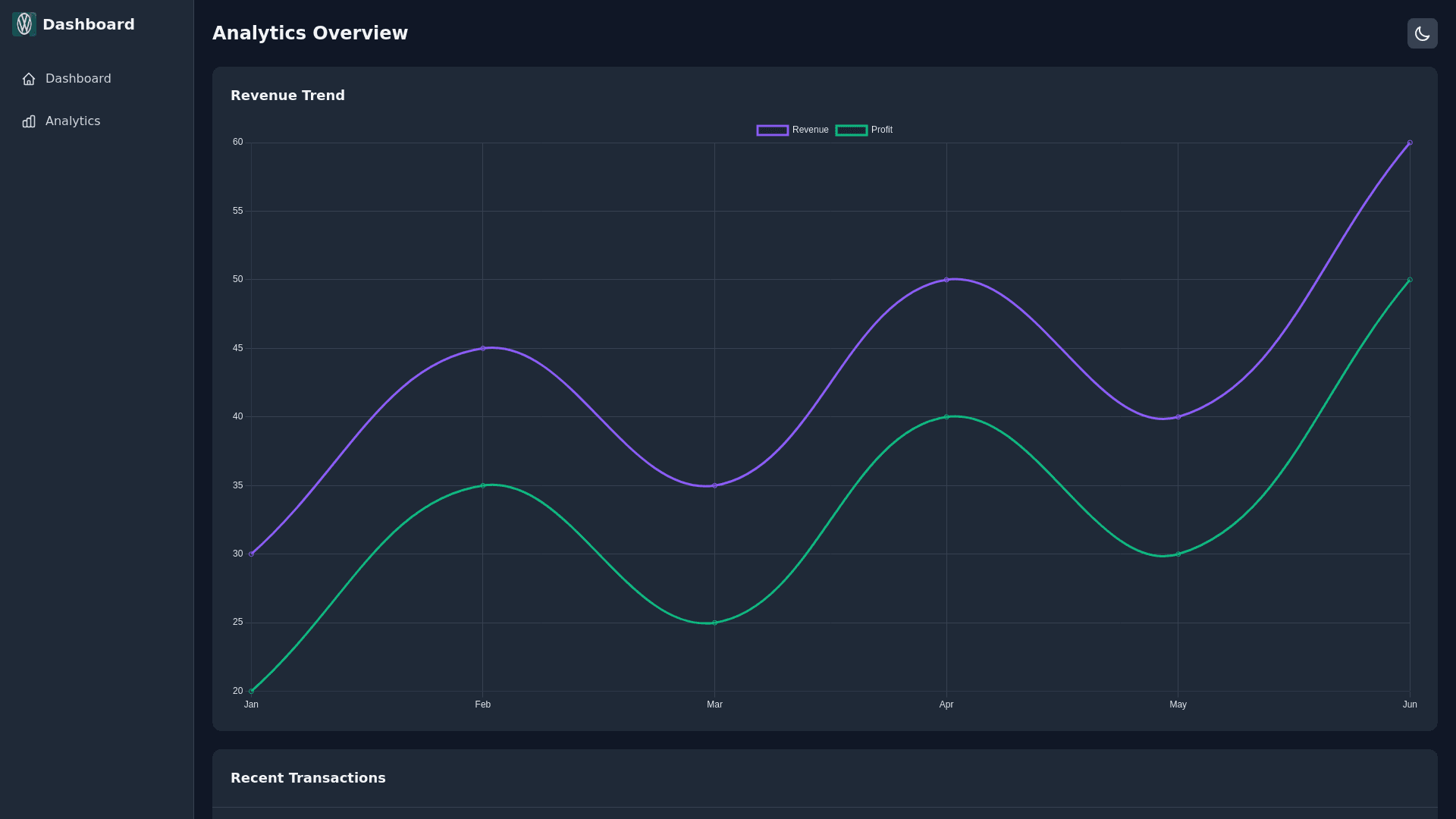Click the Revenue Trend card heading
Screen dimensions: 1456x819
point(287,96)
